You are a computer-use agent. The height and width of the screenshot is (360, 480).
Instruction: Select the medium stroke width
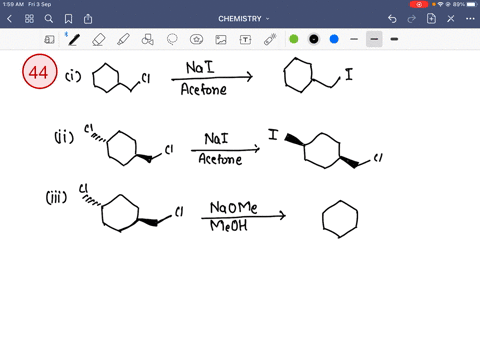[374, 39]
